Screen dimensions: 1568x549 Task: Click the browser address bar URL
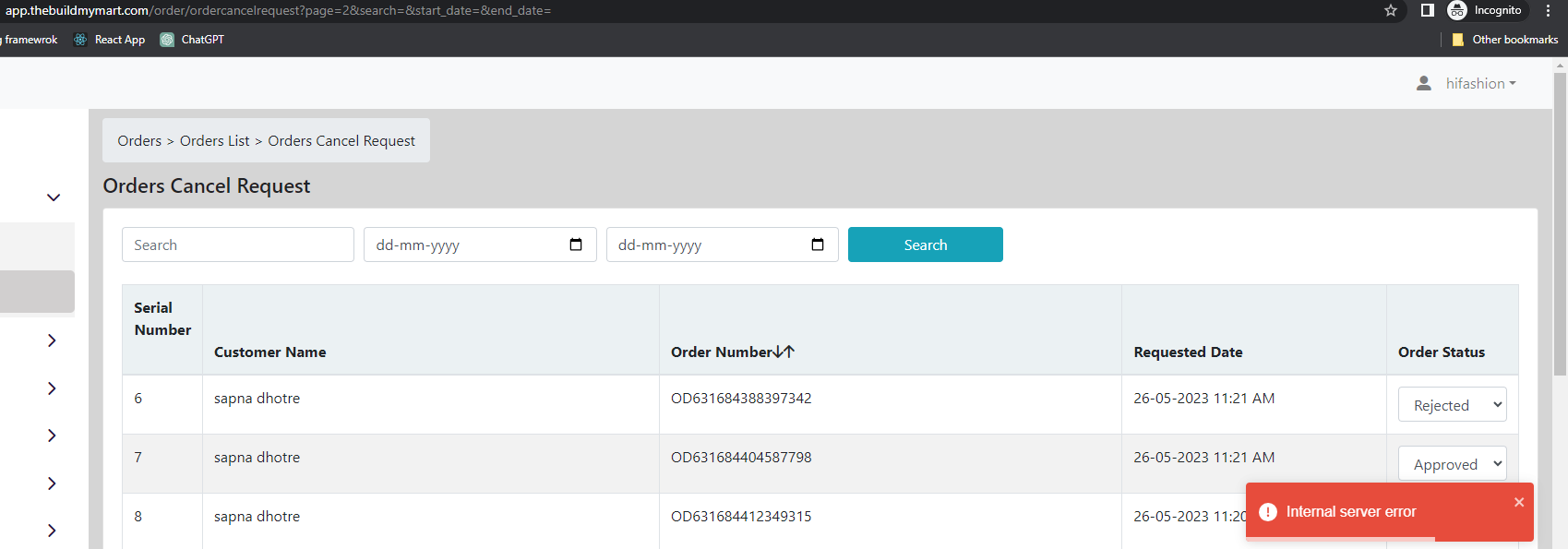(x=278, y=10)
